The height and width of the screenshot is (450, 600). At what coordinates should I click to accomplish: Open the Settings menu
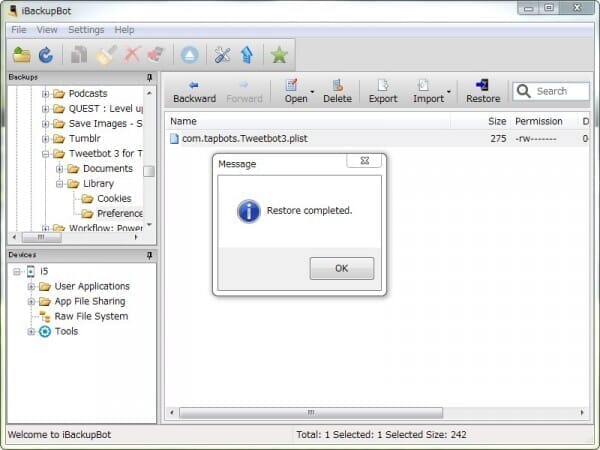pos(86,30)
